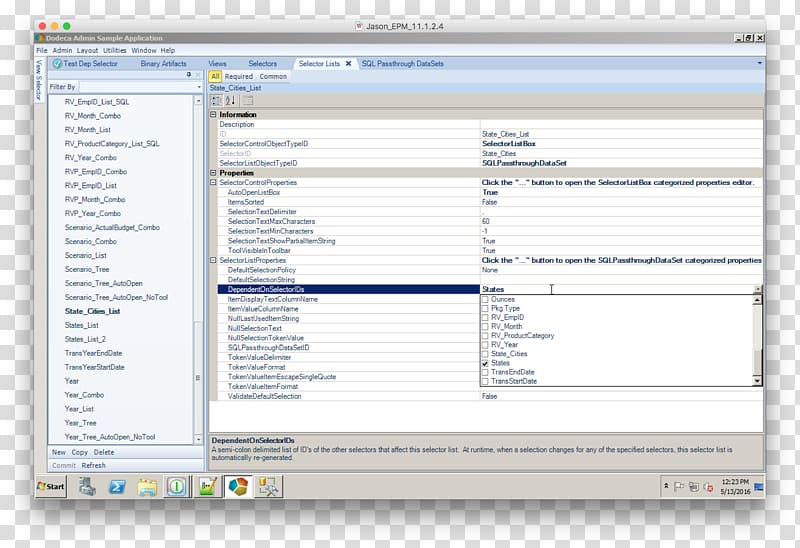Collapse the Properties section
Image resolution: width=800 pixels, height=548 pixels.
[213, 173]
